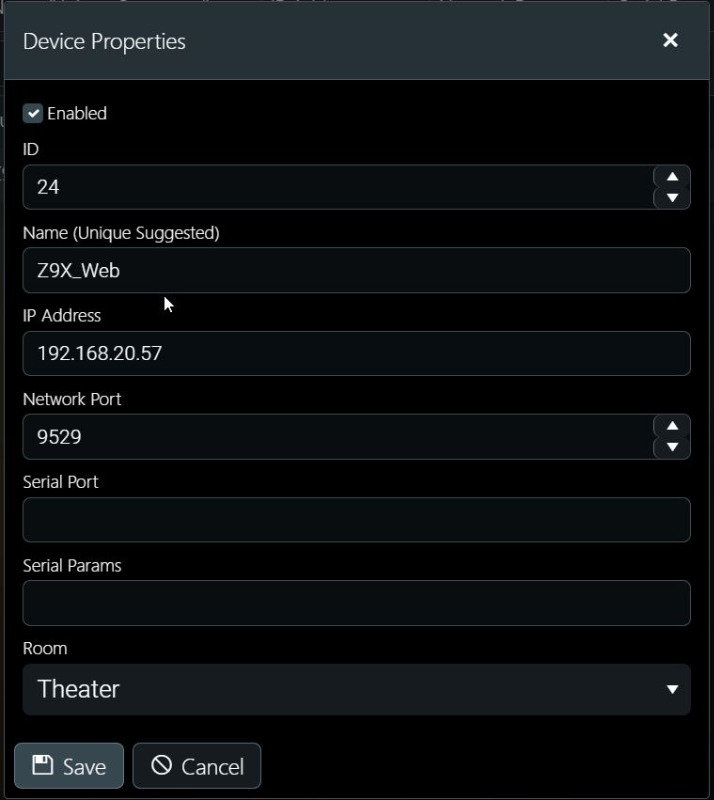Increase Network Port using up arrow
This screenshot has height=800, width=714.
click(672, 426)
